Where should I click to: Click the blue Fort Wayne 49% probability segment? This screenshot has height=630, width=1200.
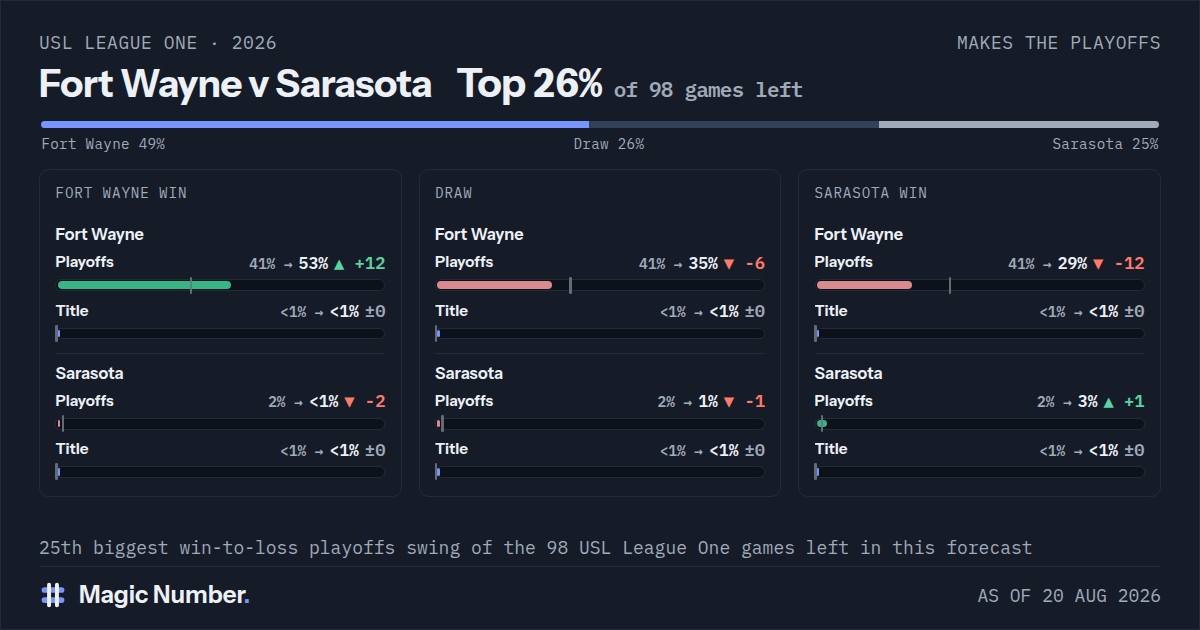pyautogui.click(x=315, y=125)
